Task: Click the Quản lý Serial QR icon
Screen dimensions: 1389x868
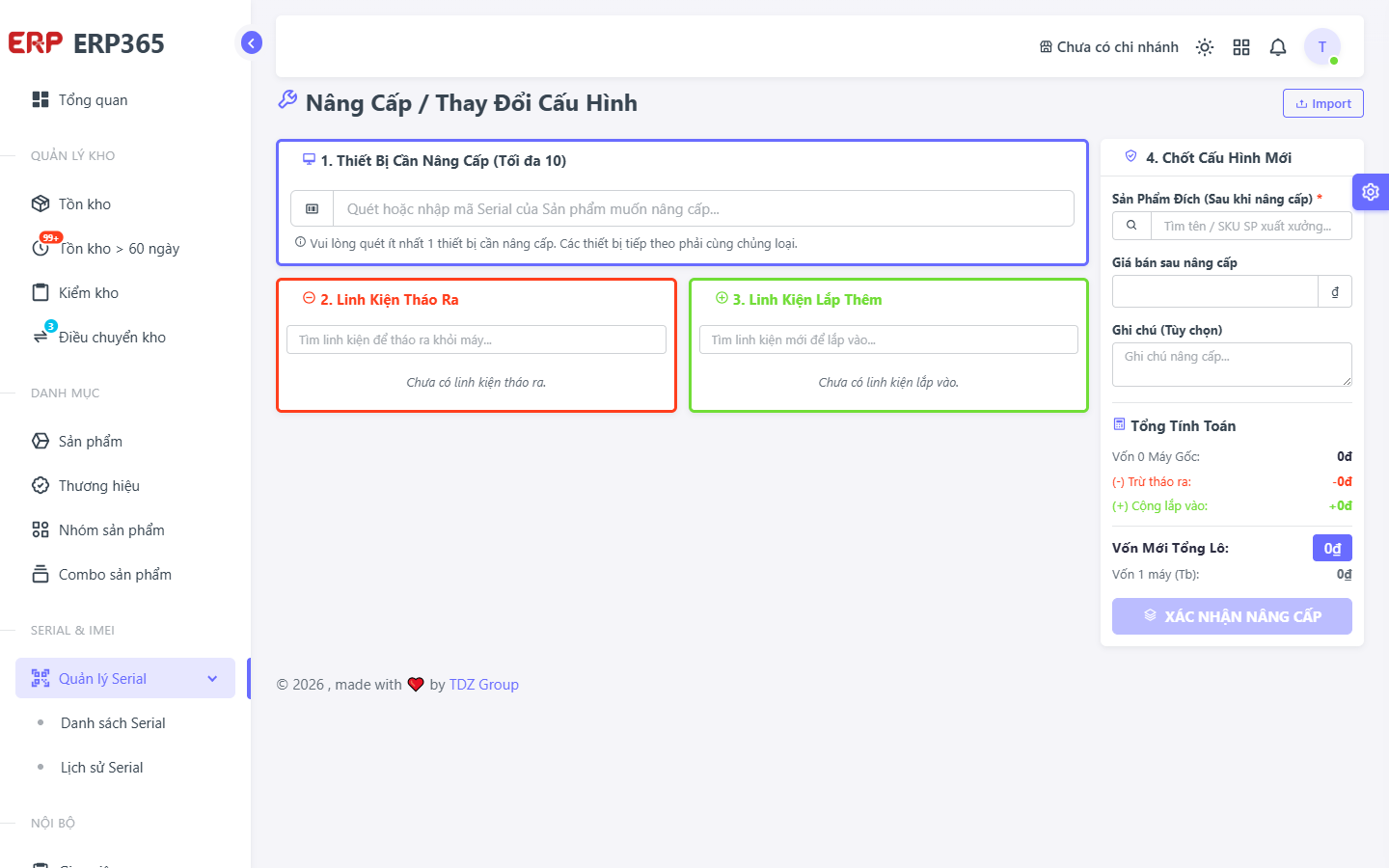Action: 41,678
